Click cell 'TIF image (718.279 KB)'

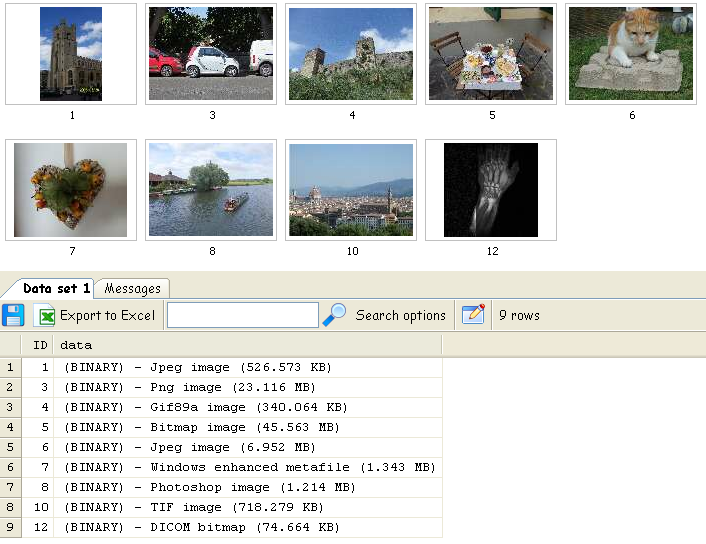click(248, 507)
